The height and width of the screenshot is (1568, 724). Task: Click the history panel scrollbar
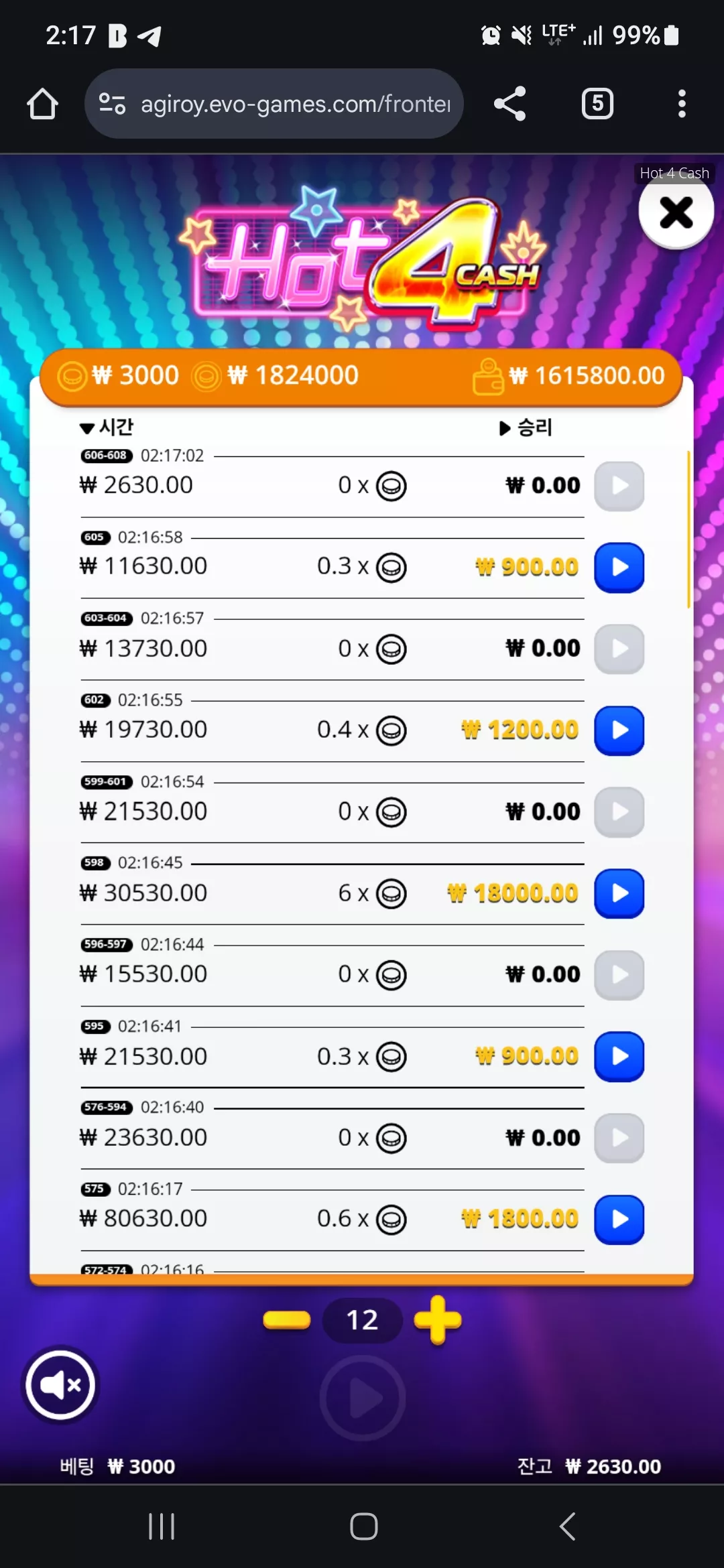(688, 529)
